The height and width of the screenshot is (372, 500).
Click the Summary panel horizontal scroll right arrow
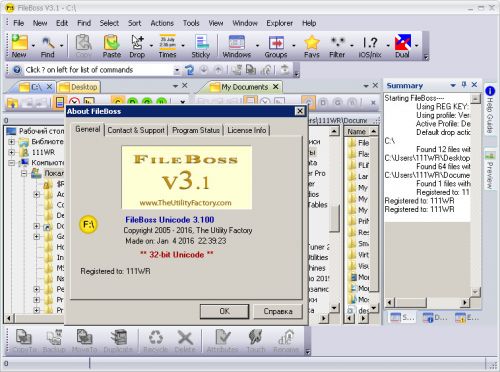[464, 303]
